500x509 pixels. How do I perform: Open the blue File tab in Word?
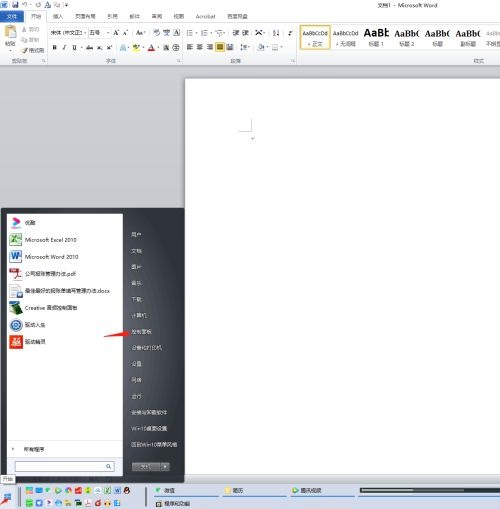coord(12,16)
